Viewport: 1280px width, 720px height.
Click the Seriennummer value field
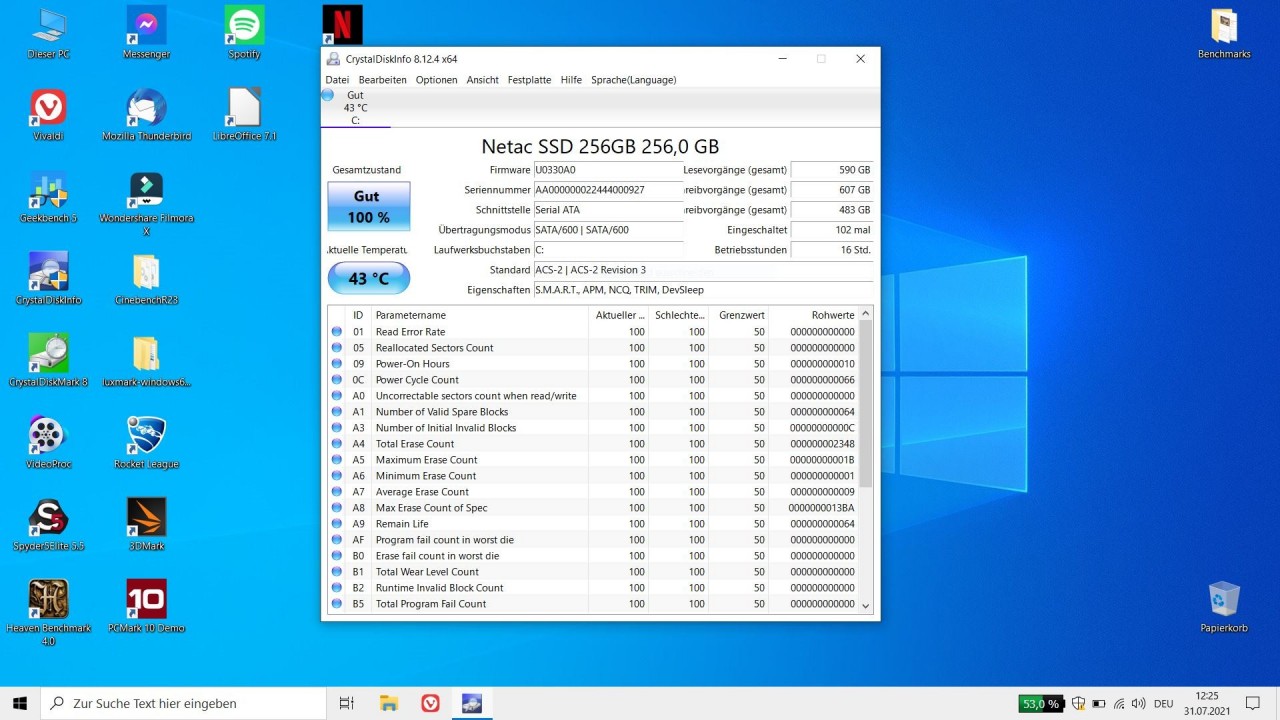(608, 190)
